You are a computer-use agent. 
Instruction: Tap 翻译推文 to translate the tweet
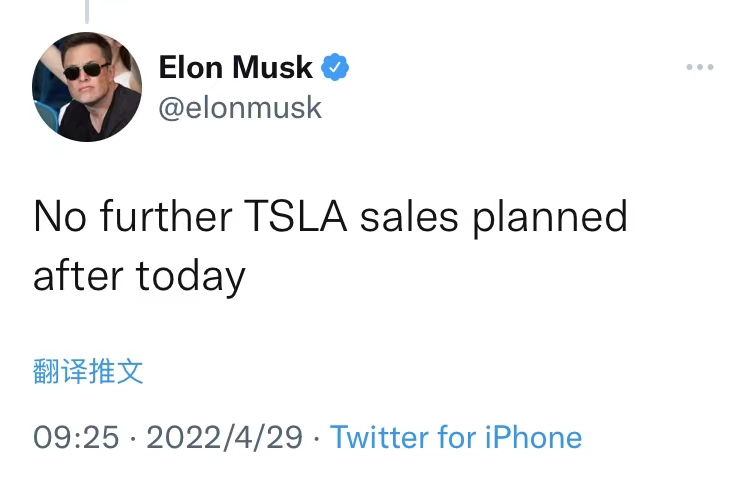click(88, 372)
